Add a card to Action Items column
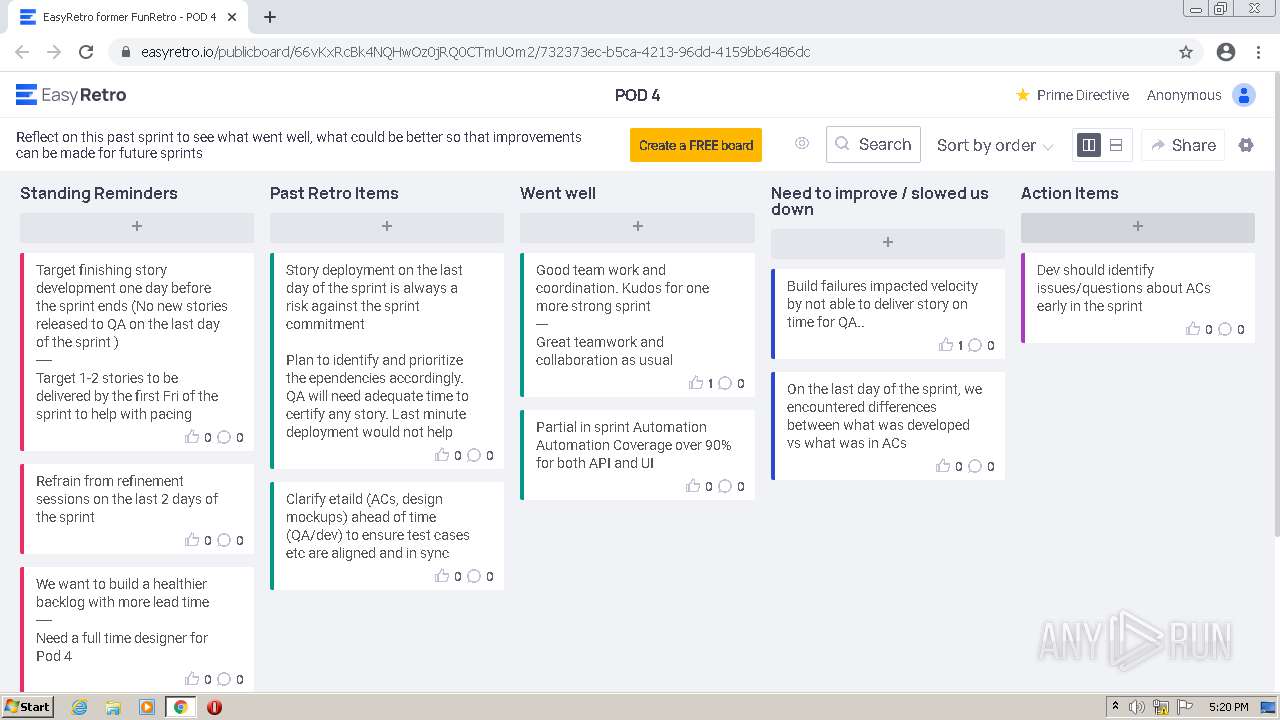The image size is (1280, 720). click(x=1137, y=227)
